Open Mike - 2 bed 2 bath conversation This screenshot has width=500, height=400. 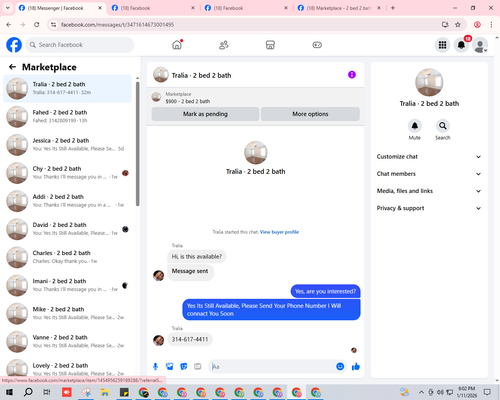pyautogui.click(x=68, y=313)
